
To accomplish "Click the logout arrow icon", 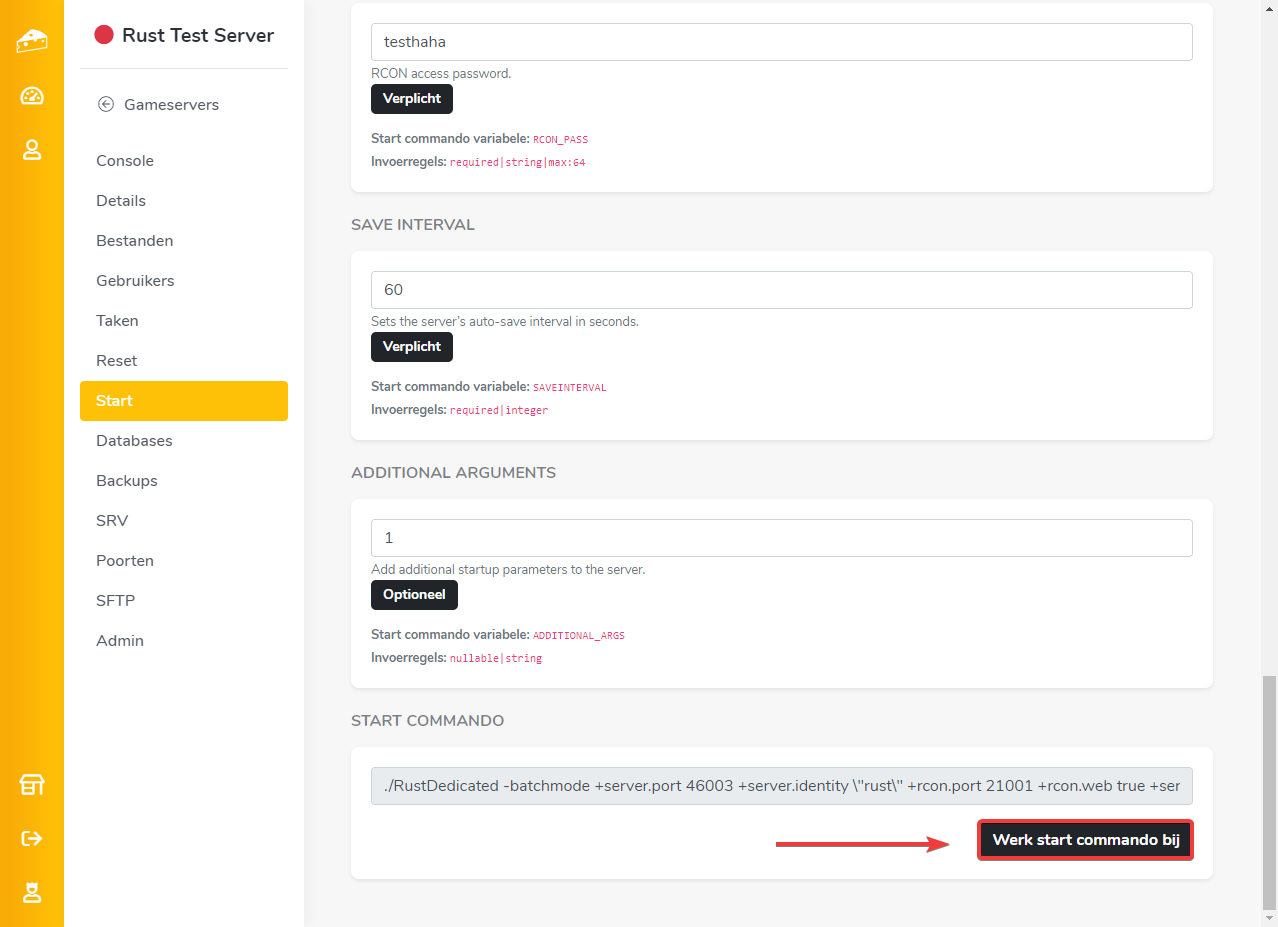I will [x=32, y=838].
